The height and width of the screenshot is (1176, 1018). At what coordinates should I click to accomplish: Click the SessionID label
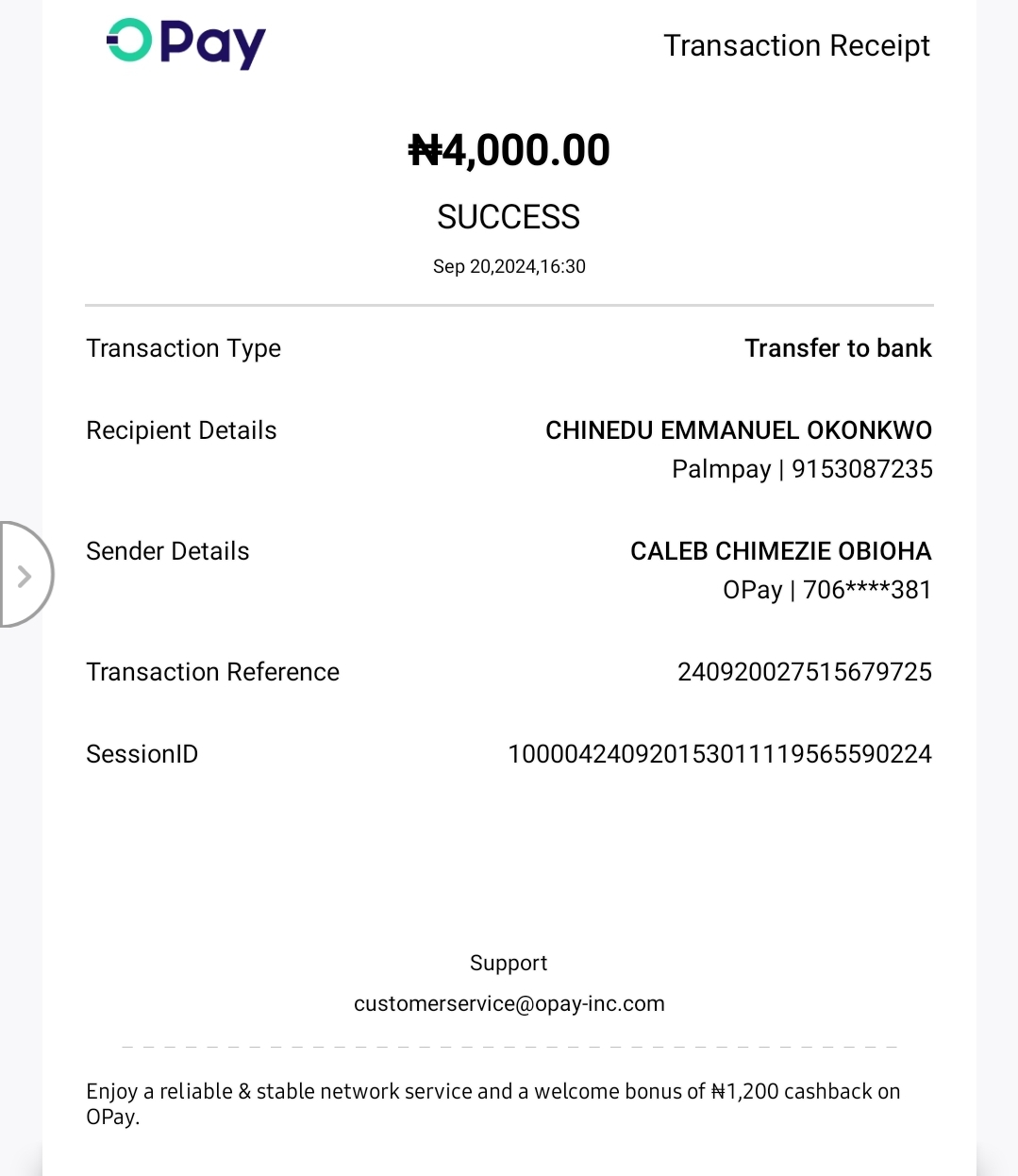(x=142, y=754)
